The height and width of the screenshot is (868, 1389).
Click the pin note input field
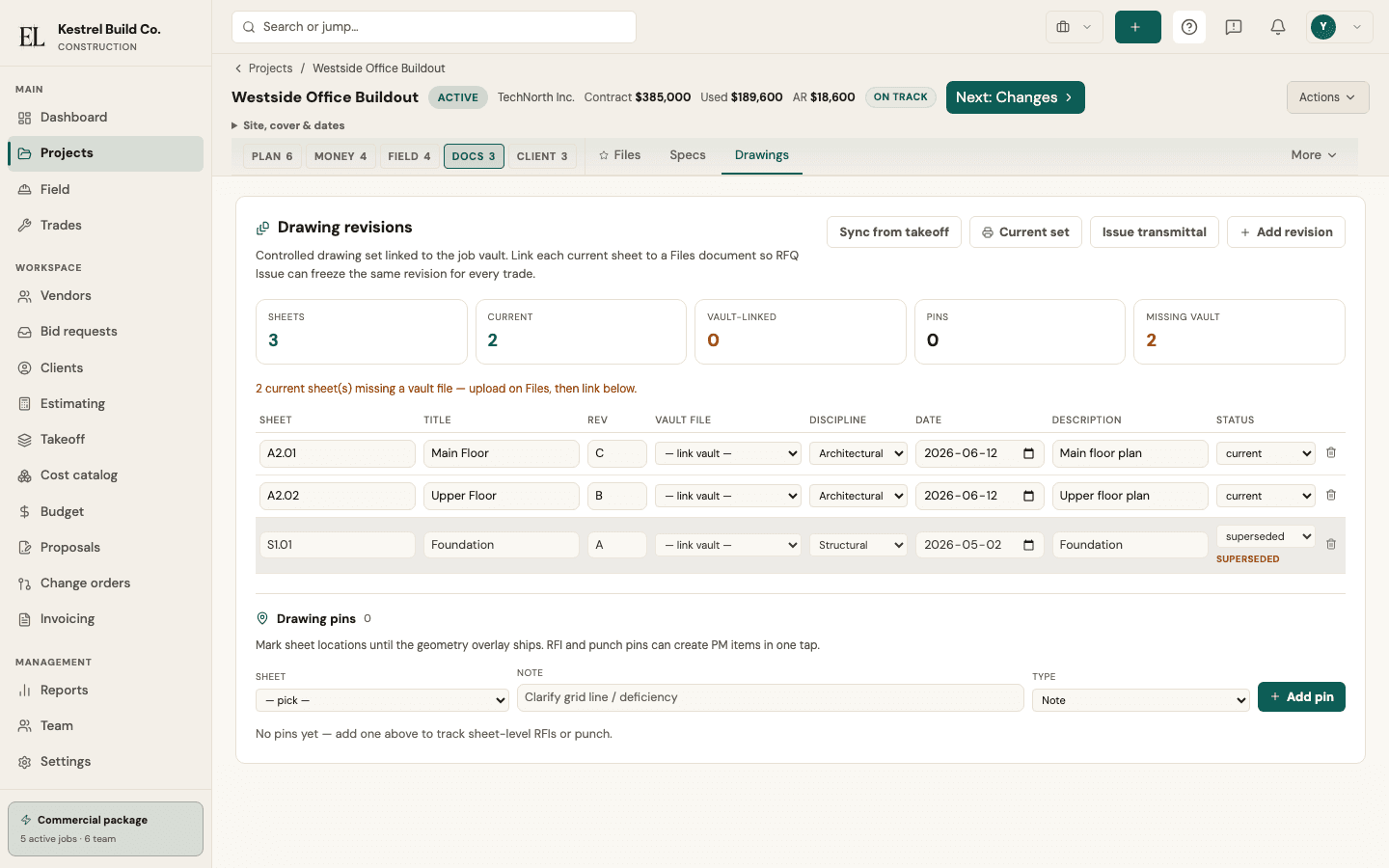[x=770, y=697]
